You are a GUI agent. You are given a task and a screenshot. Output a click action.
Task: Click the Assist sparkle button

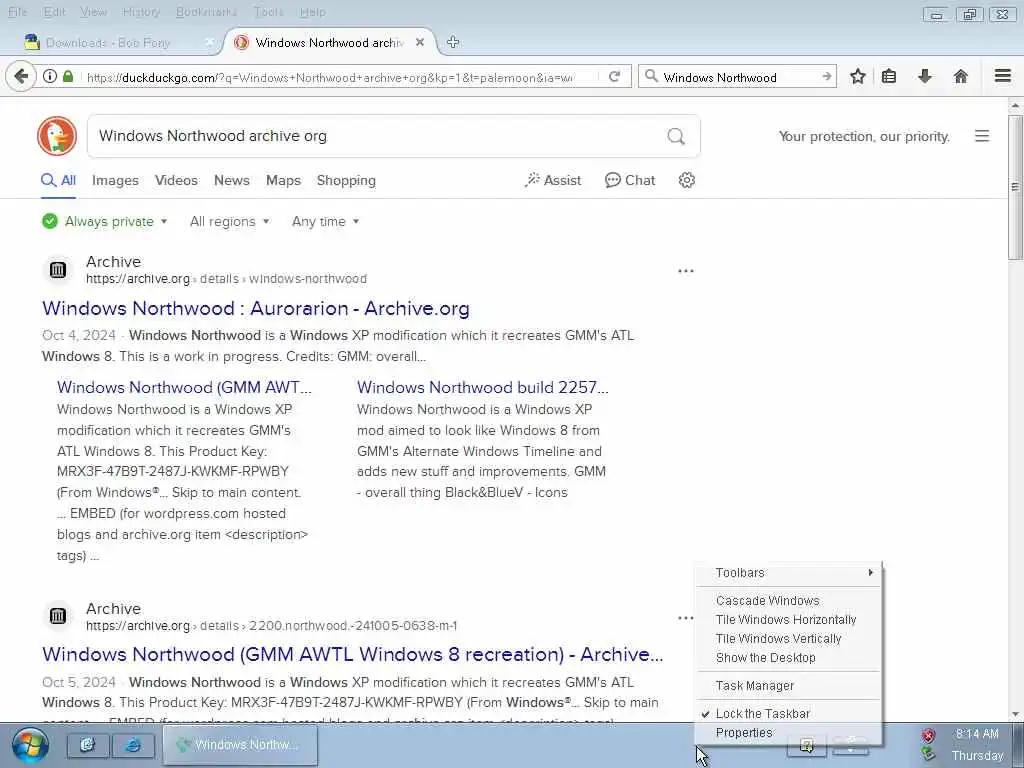(x=552, y=180)
